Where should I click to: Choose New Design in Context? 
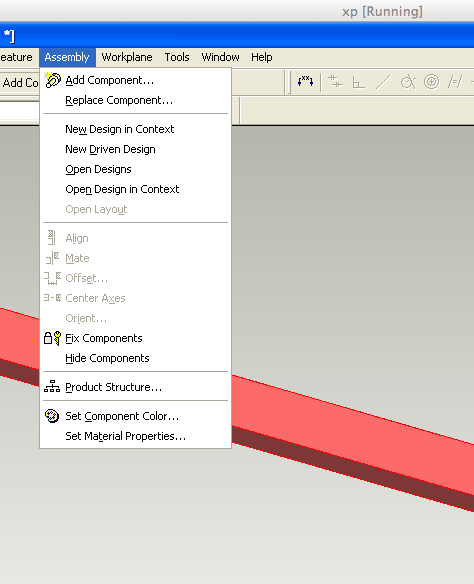[x=136, y=129]
